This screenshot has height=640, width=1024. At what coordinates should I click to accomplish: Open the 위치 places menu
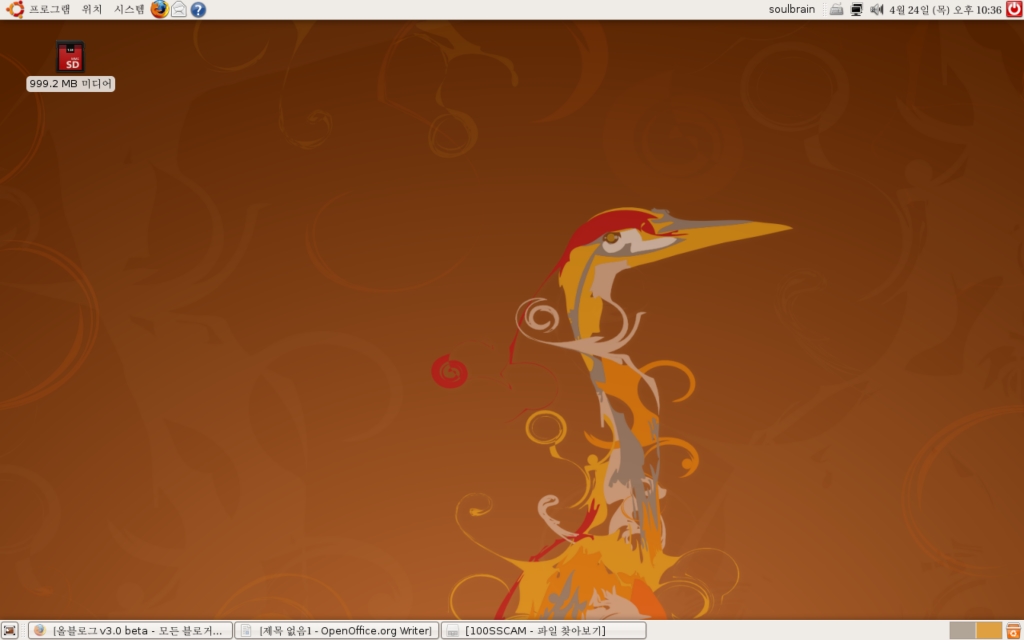pyautogui.click(x=92, y=9)
